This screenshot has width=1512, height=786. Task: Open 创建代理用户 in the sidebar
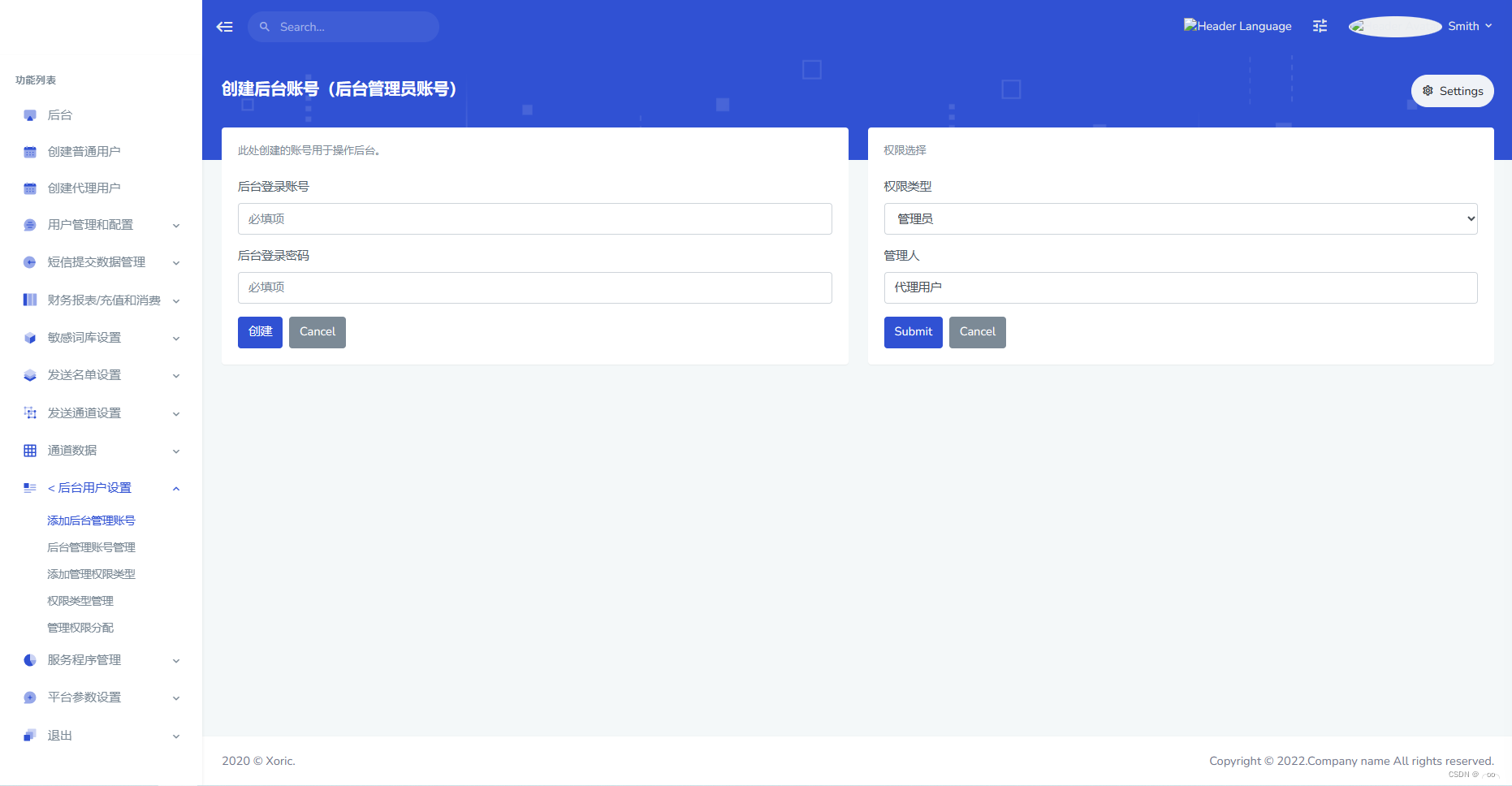click(84, 188)
